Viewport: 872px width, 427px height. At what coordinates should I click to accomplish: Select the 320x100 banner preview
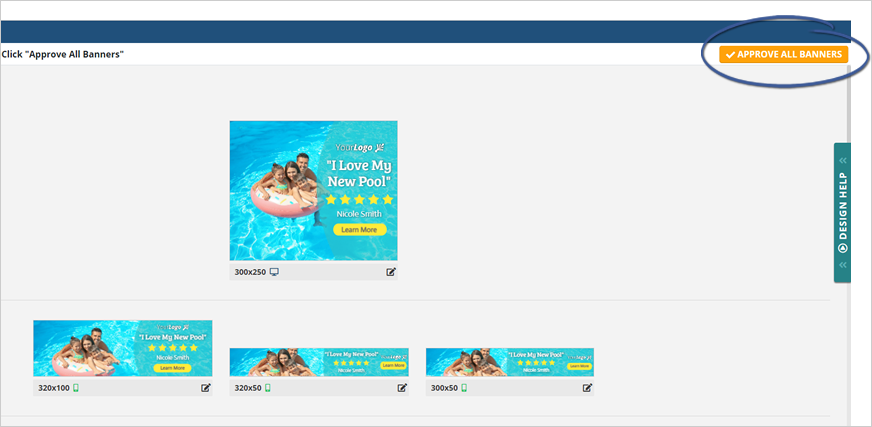click(122, 348)
